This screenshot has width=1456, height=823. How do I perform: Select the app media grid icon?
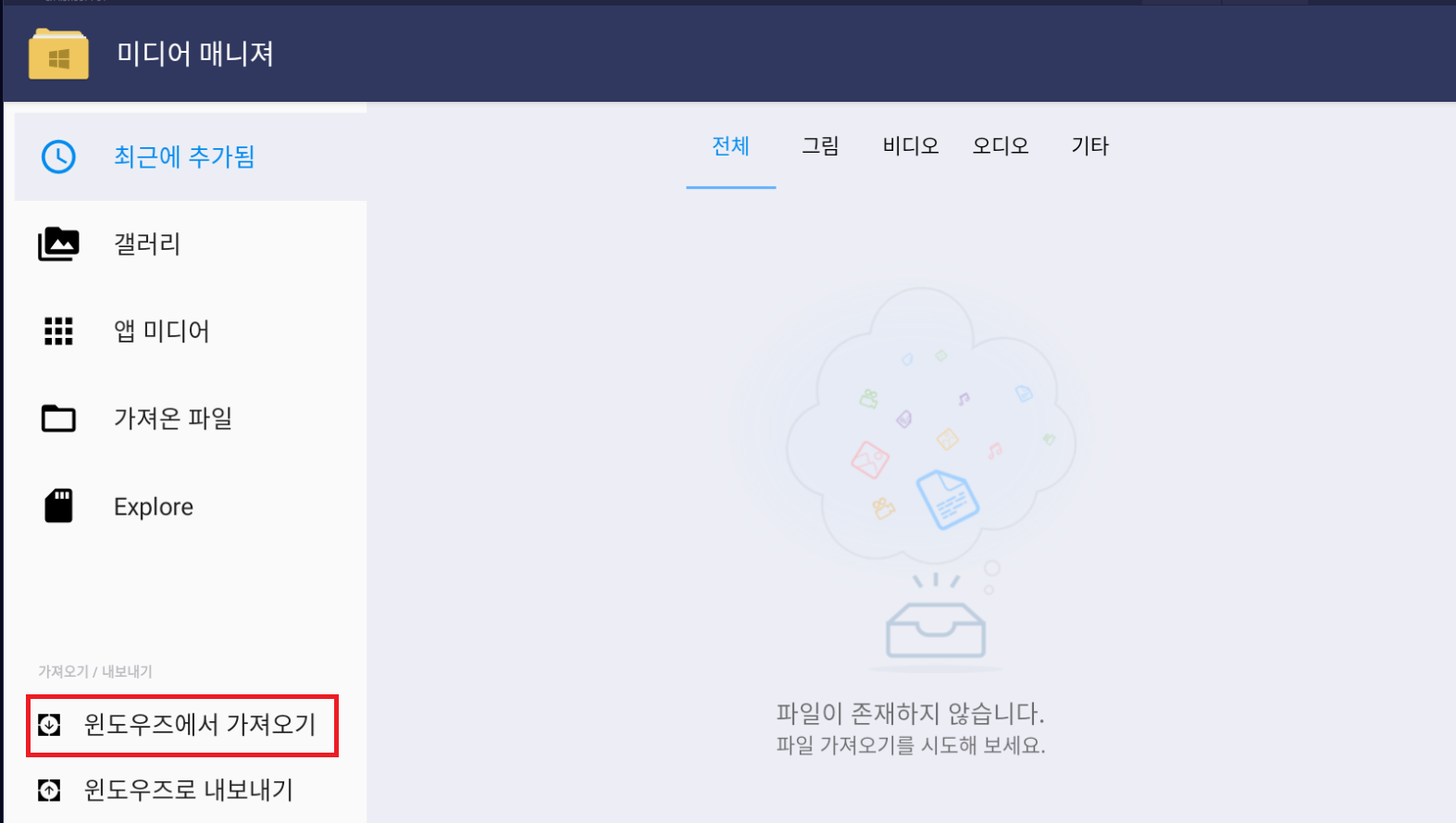58,330
